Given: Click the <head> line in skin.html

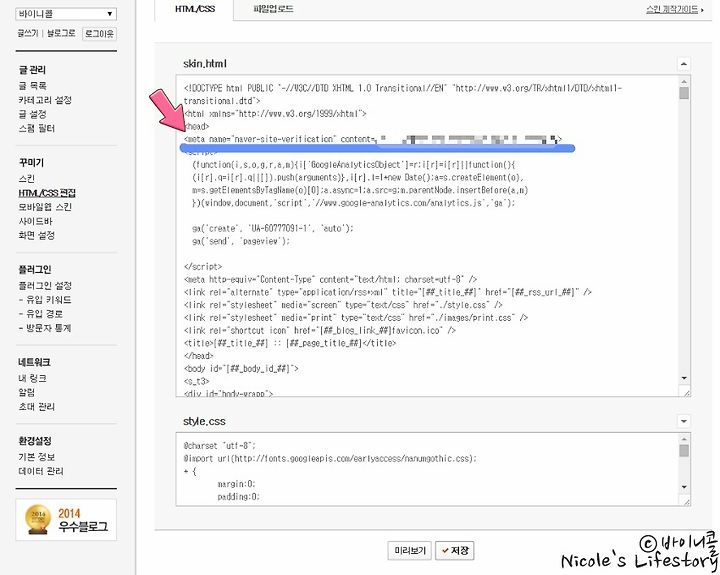Looking at the screenshot, I should 197,126.
